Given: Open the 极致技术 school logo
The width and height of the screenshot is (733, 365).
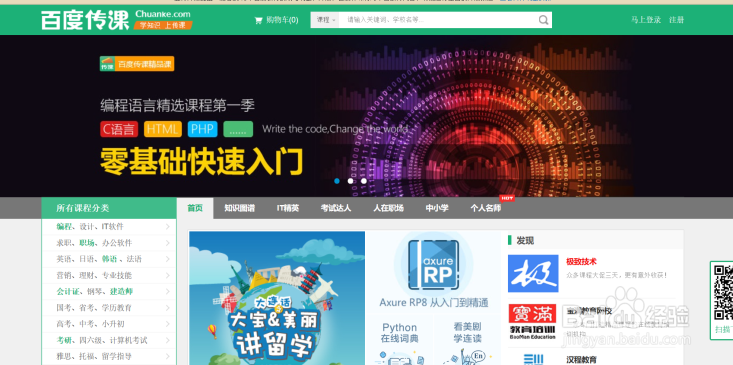Looking at the screenshot, I should [x=533, y=273].
